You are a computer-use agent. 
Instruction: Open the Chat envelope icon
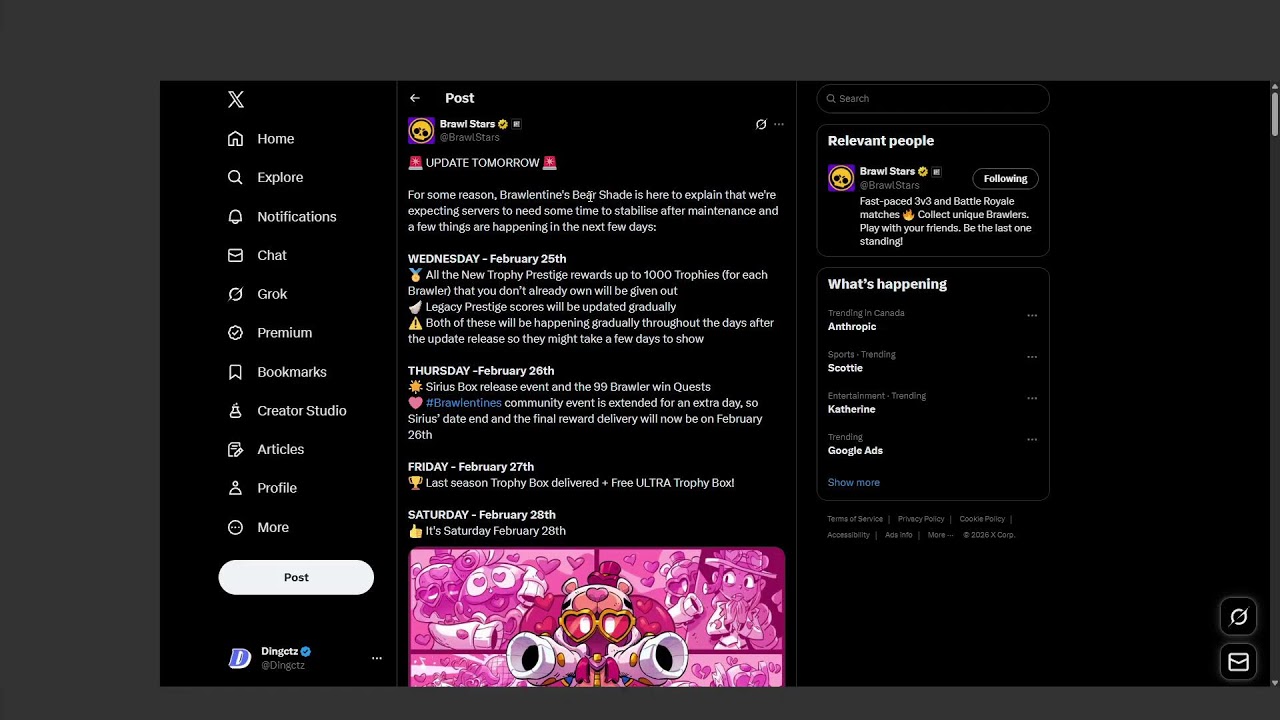pyautogui.click(x=235, y=255)
